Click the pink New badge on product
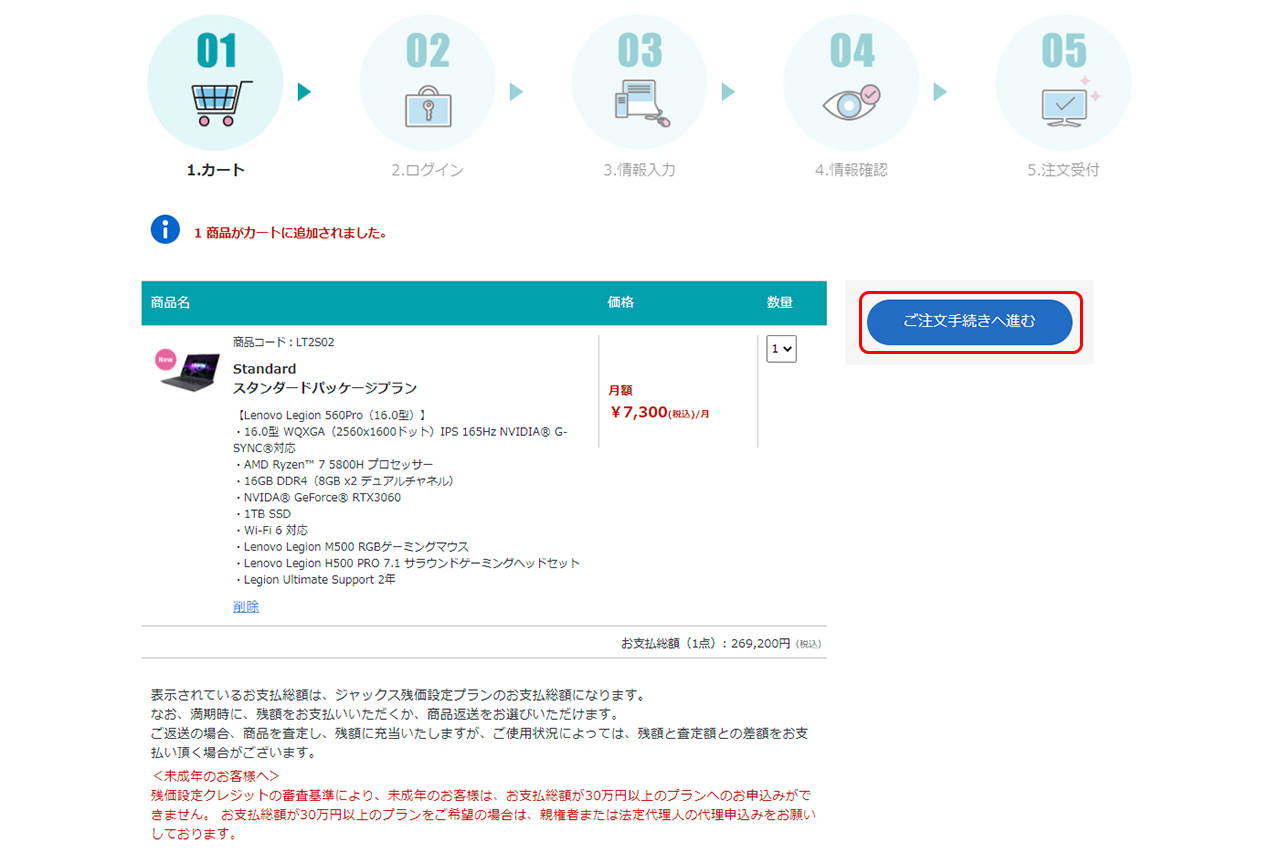The height and width of the screenshot is (853, 1280). tap(165, 358)
